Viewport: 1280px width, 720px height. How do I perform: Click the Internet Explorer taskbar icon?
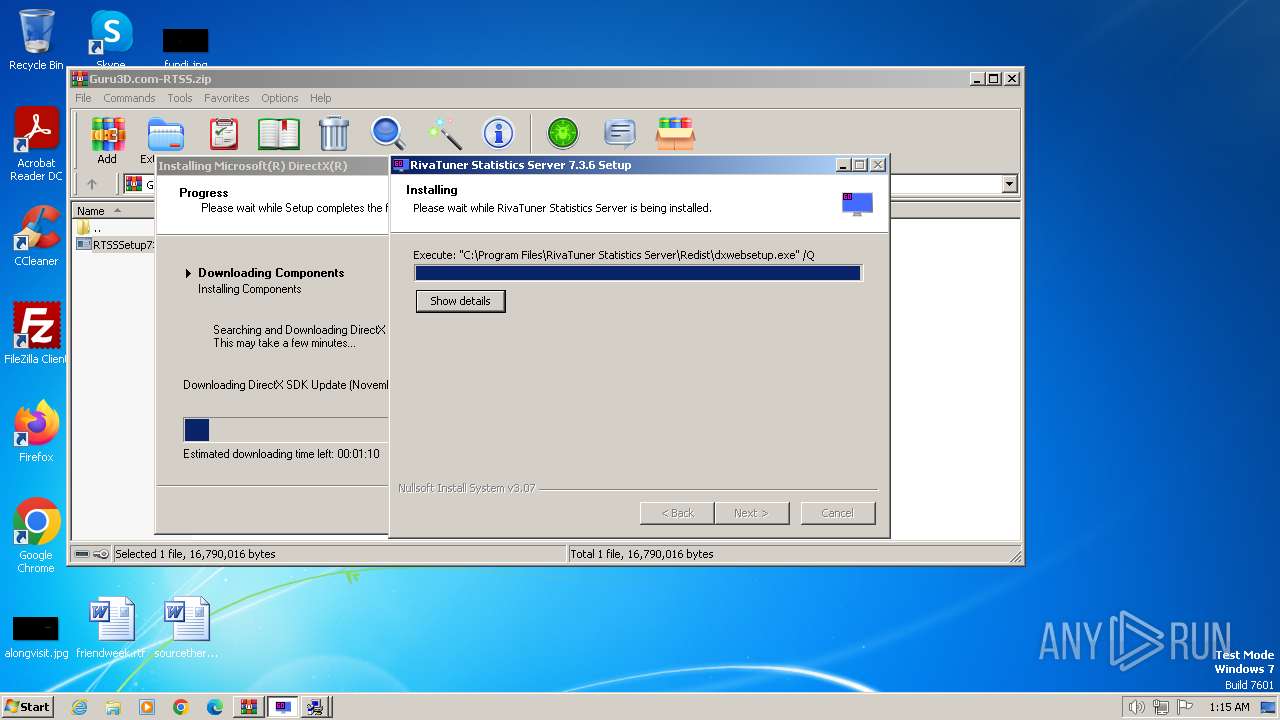tap(80, 707)
